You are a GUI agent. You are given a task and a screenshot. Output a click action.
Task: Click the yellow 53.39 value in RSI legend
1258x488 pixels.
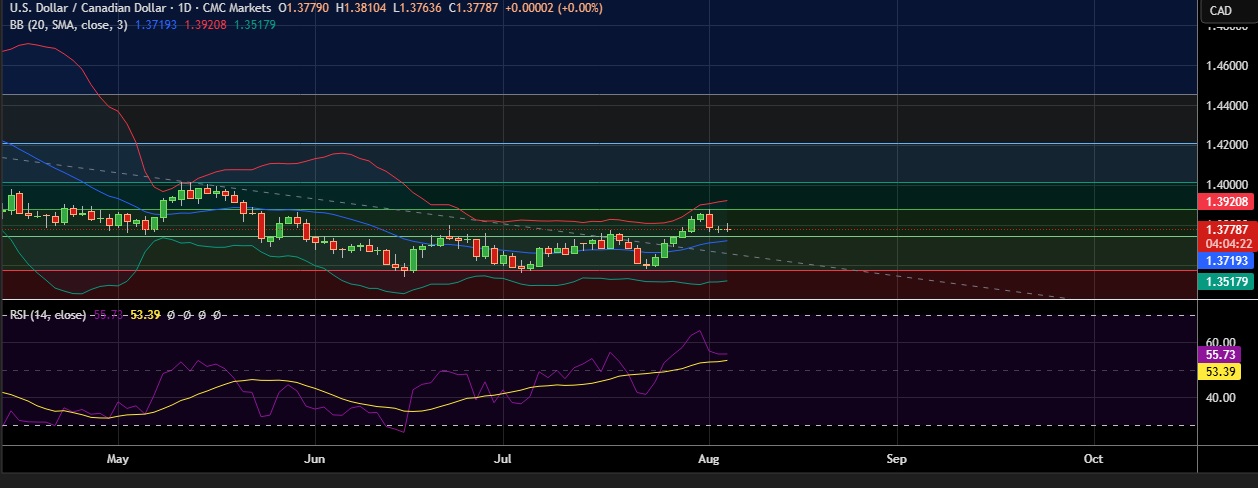point(147,314)
